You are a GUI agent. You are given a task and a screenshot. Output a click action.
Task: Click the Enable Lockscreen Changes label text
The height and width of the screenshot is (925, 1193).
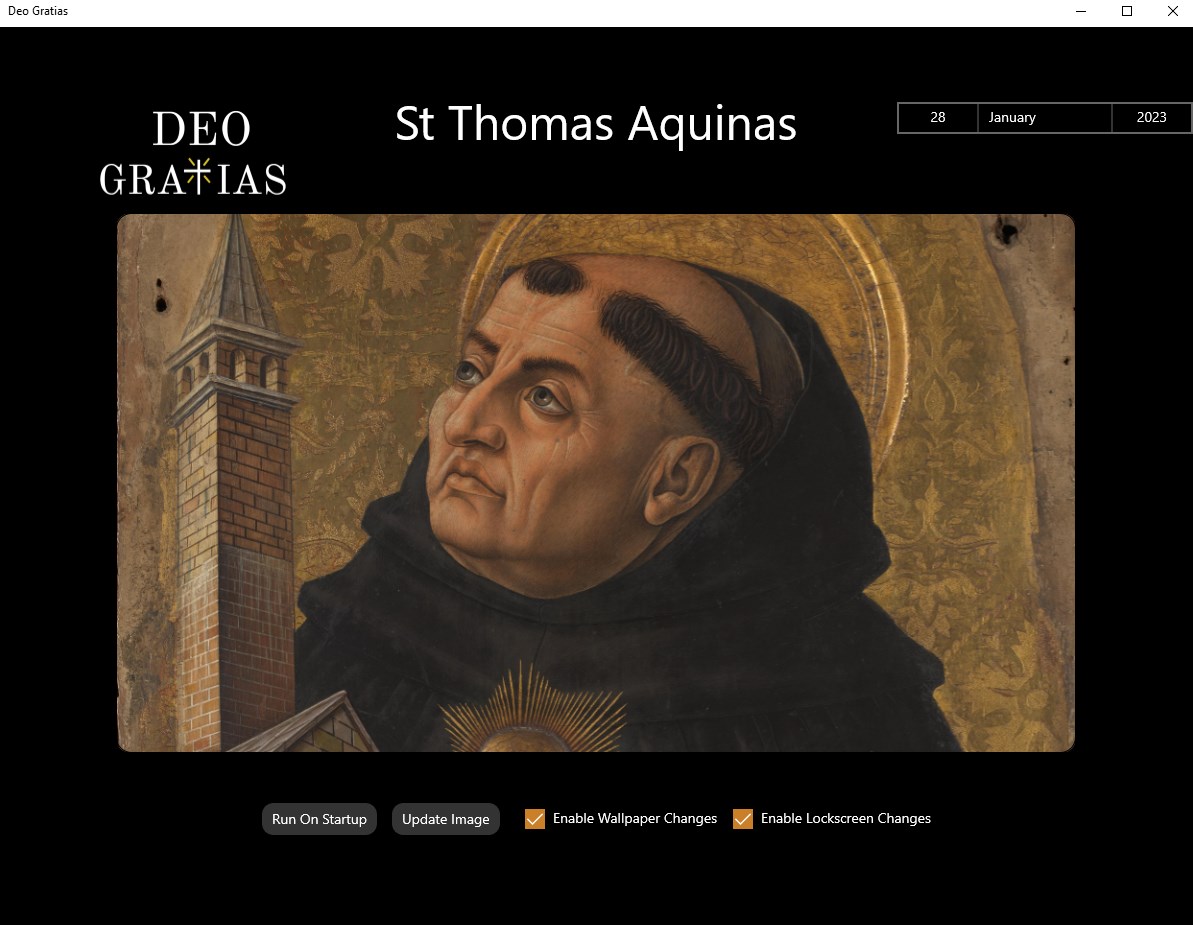click(845, 819)
